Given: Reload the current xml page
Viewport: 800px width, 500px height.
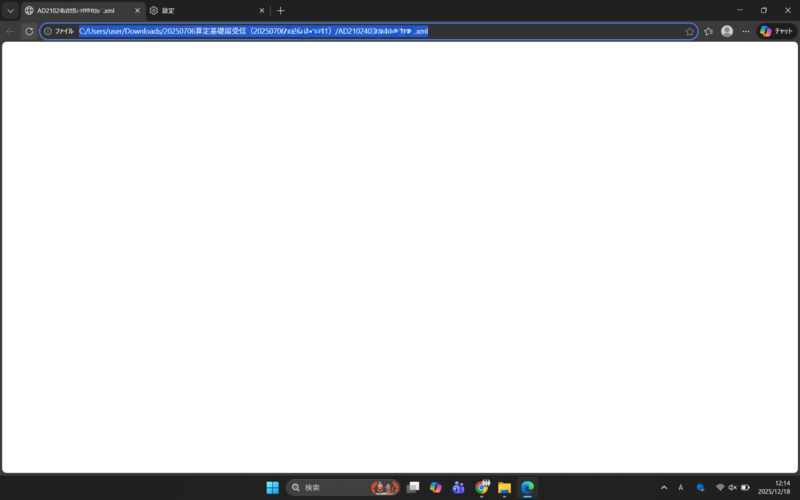Looking at the screenshot, I should point(29,31).
